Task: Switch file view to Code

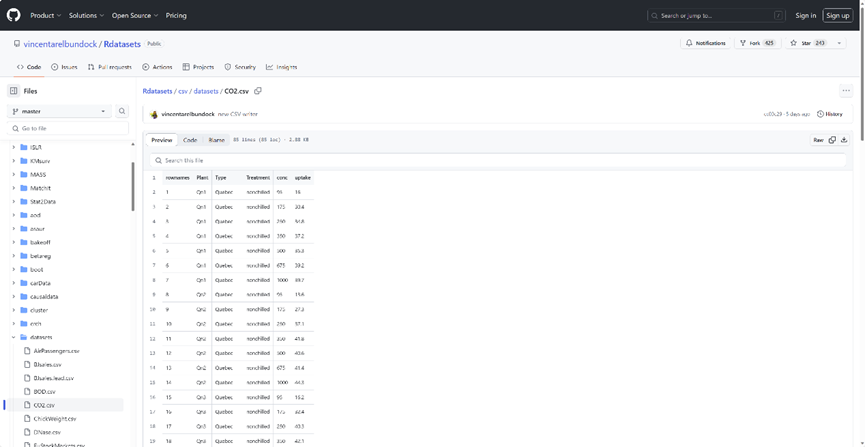Action: coord(190,140)
